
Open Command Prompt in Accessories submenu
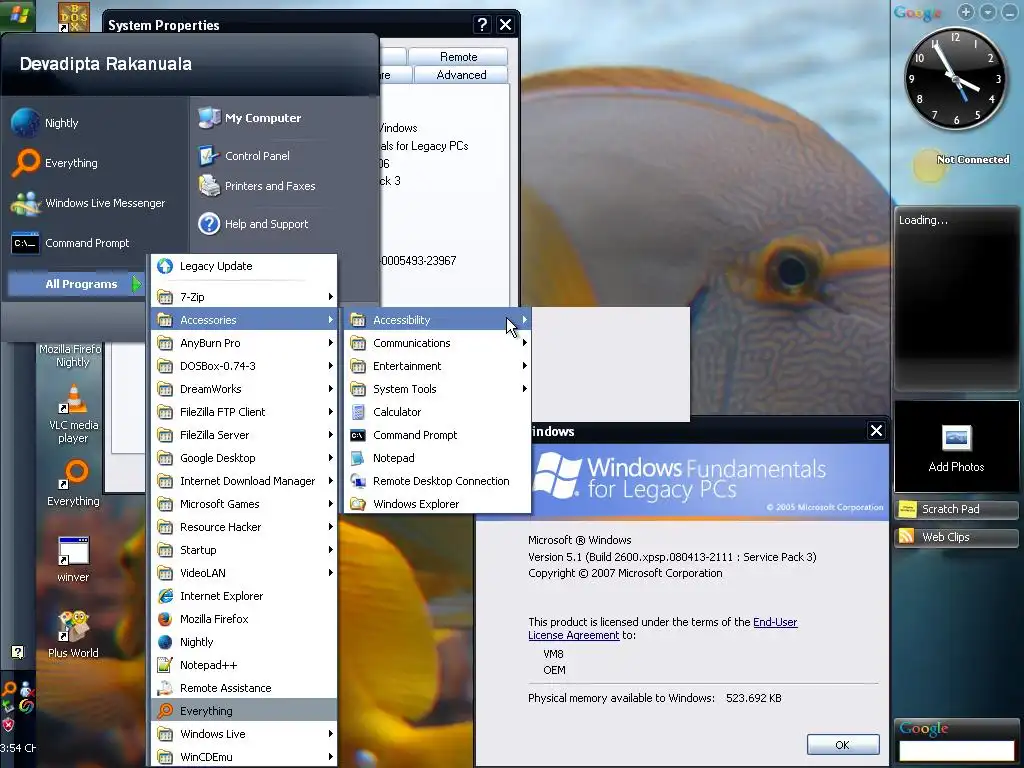[x=437, y=435]
